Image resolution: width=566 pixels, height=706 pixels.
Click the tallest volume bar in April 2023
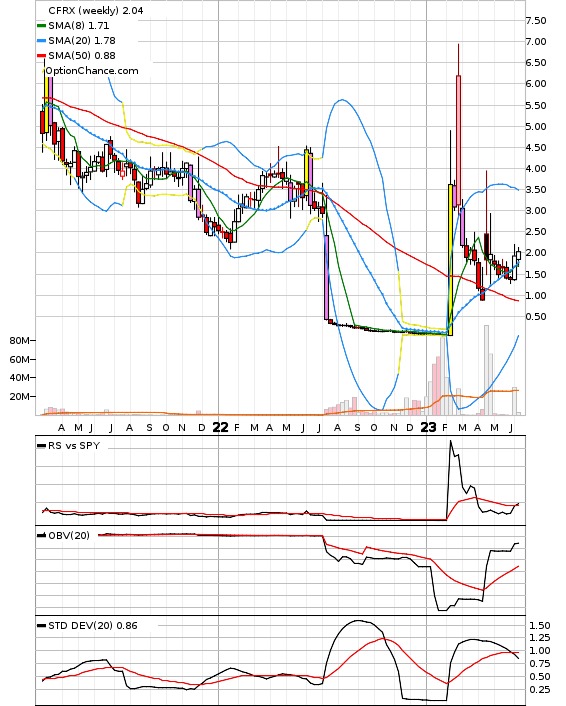tap(486, 370)
